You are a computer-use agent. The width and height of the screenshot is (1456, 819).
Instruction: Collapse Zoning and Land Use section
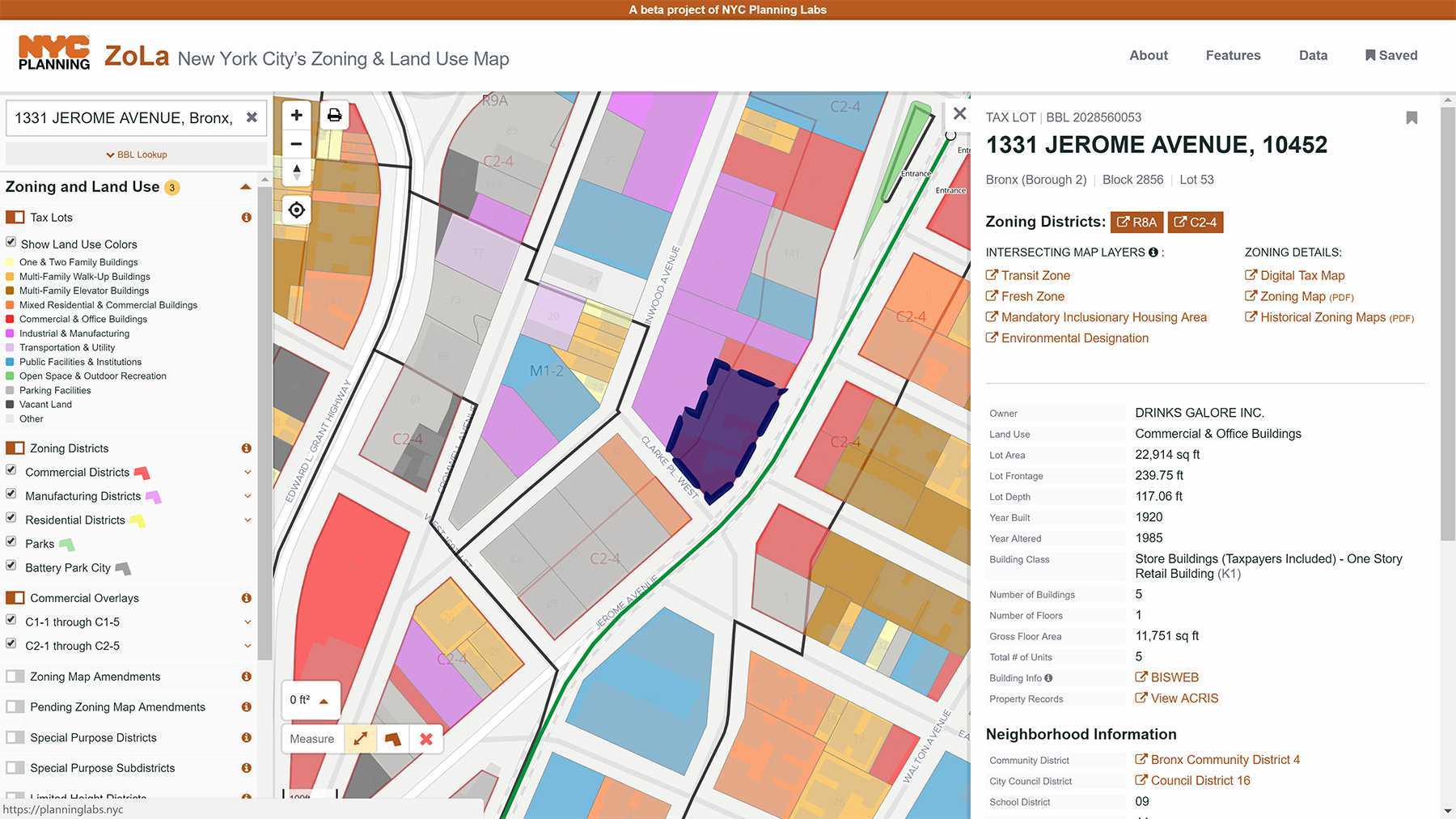pos(245,187)
